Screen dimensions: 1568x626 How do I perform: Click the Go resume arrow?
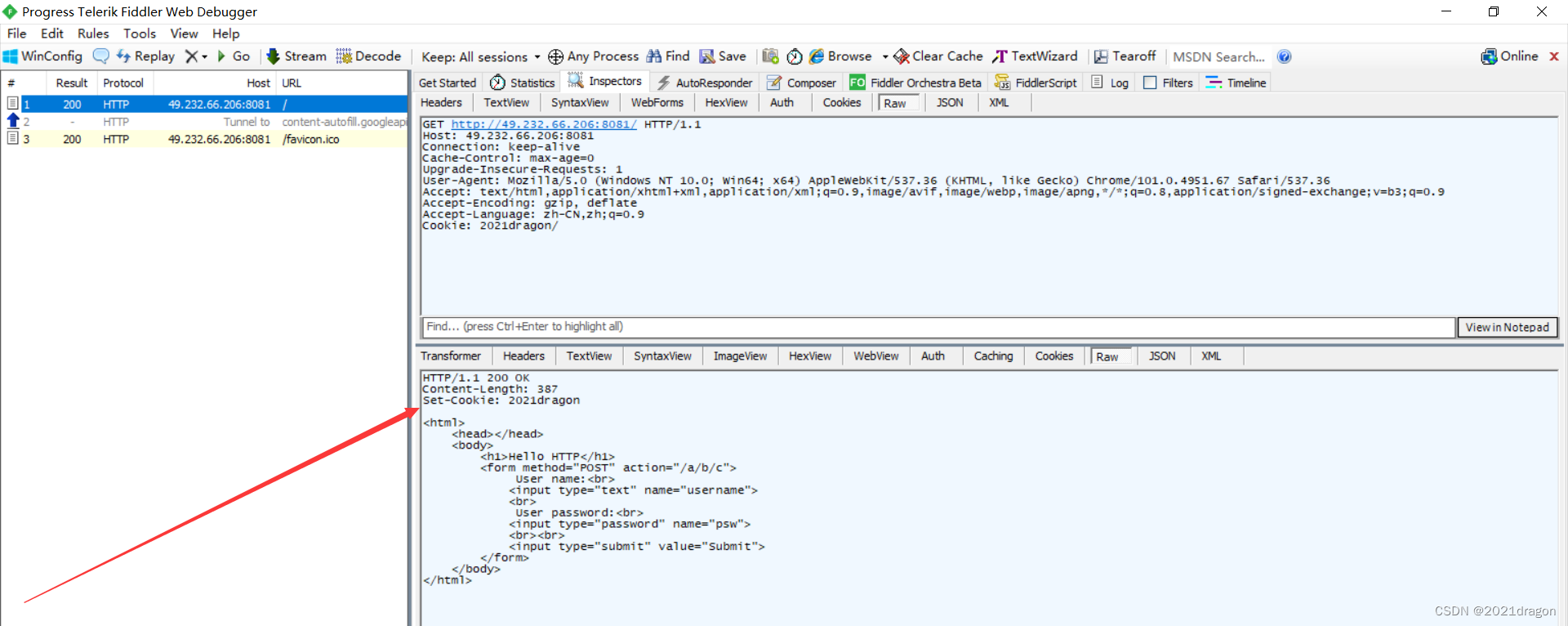[x=233, y=56]
